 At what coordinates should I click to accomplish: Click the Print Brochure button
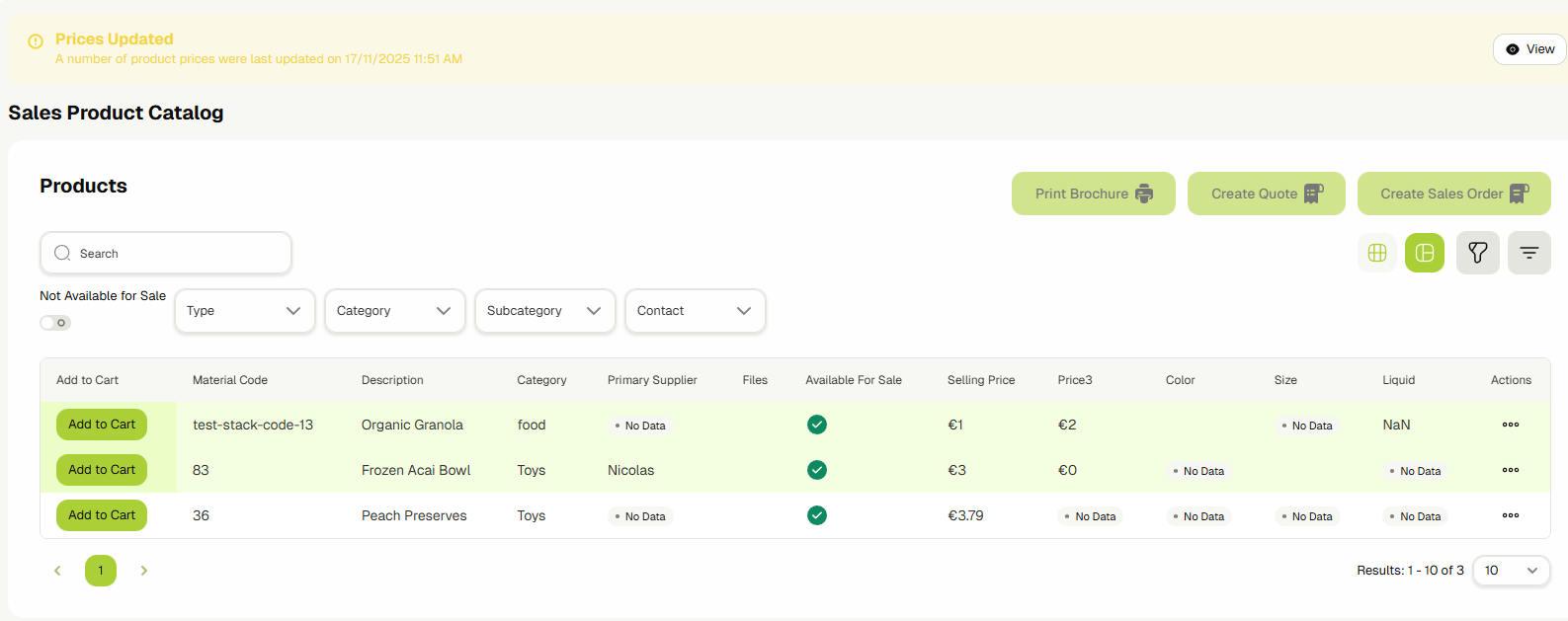(1093, 194)
